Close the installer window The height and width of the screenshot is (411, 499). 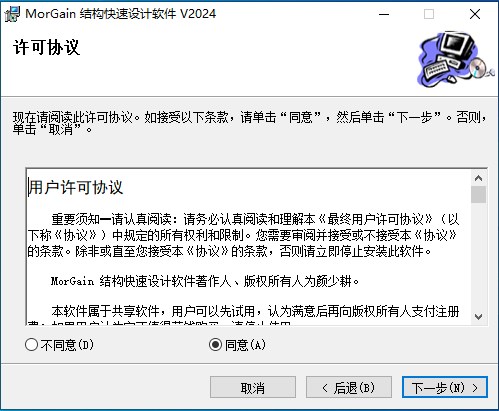click(475, 14)
